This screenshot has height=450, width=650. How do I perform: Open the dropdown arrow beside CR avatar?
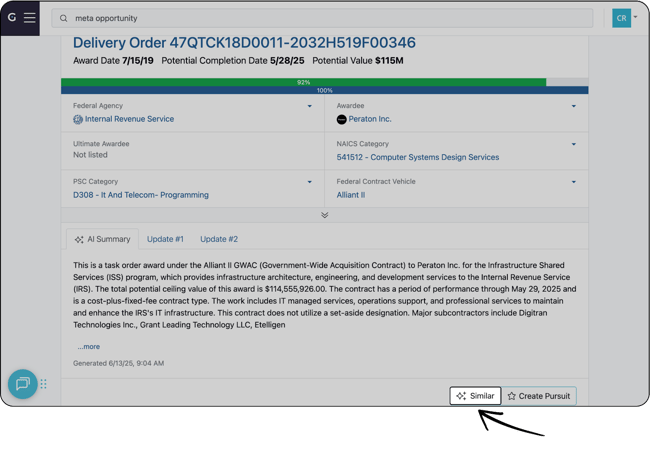tap(635, 17)
